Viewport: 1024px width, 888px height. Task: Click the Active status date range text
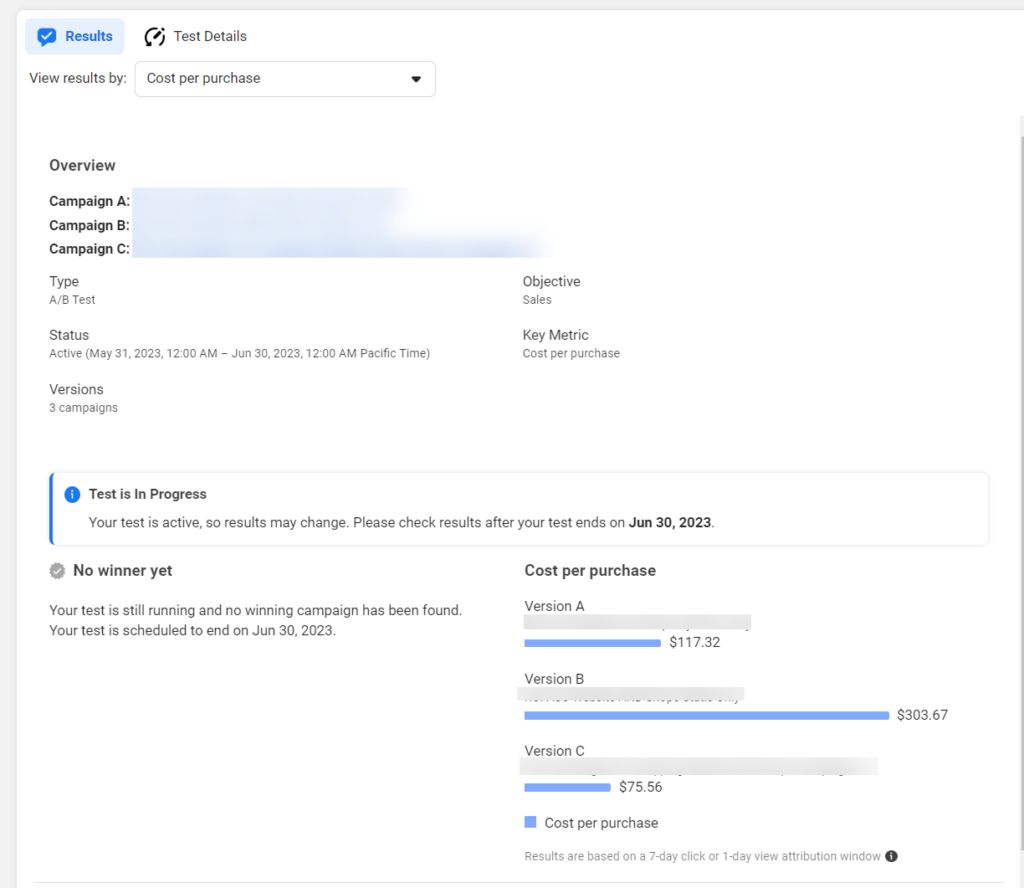point(240,353)
